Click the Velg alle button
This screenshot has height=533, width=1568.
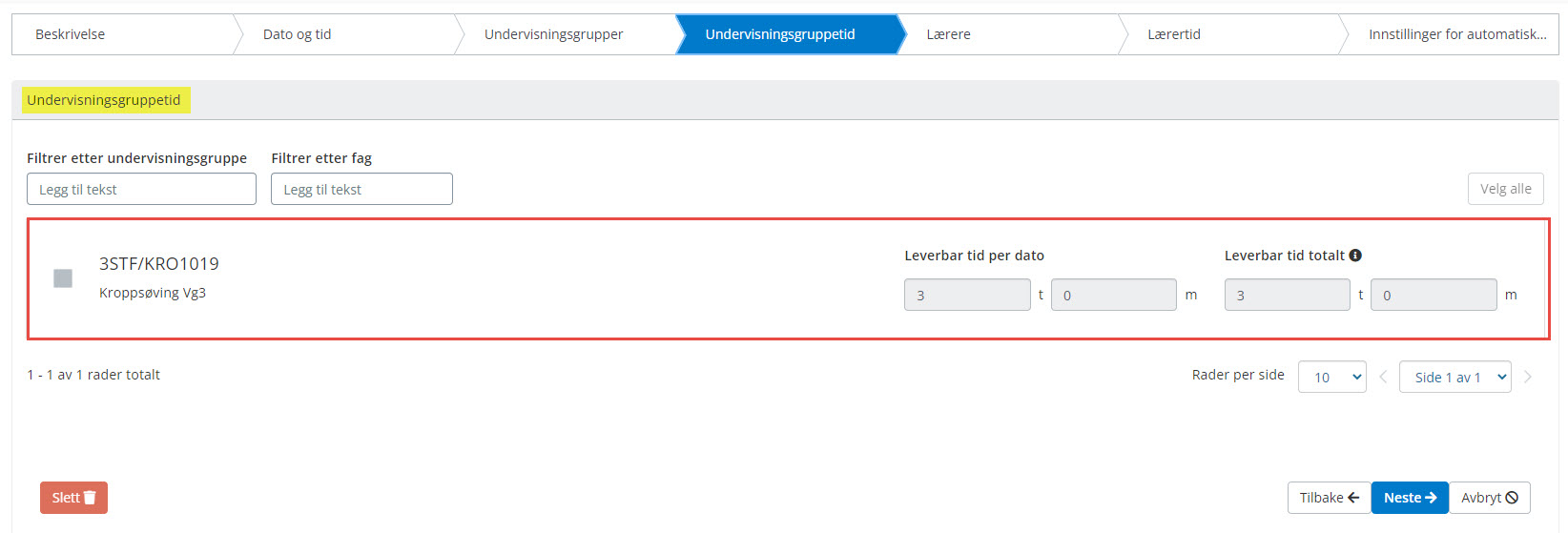(x=1505, y=189)
